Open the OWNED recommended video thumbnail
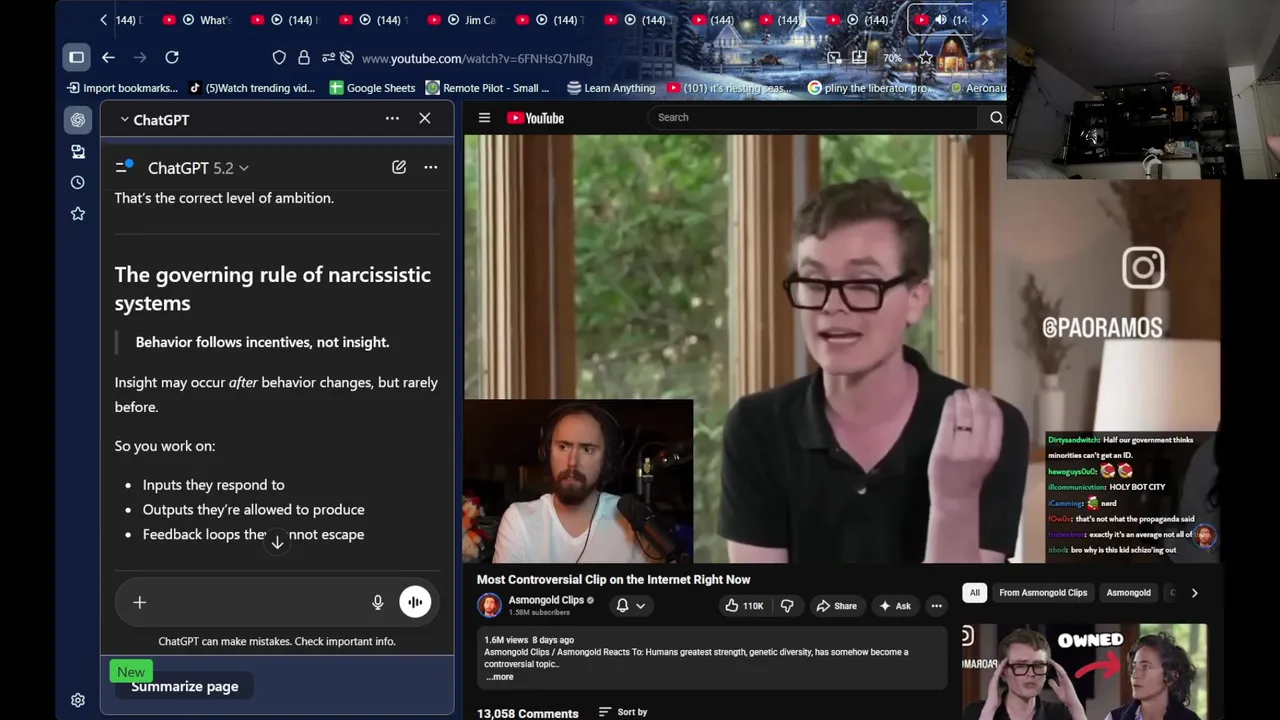Viewport: 1280px width, 720px height. 1085,670
